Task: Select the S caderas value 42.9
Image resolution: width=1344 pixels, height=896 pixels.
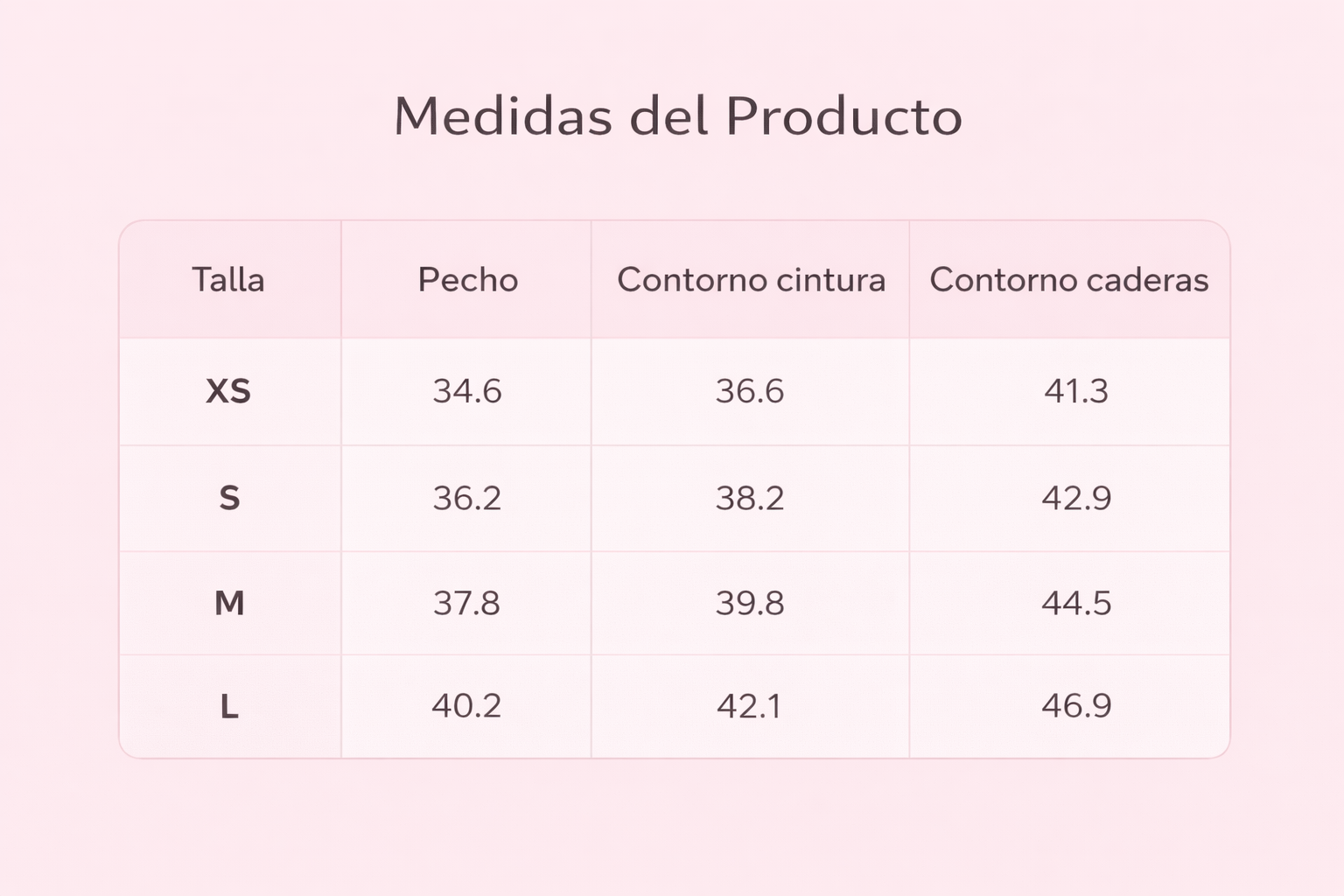Action: tap(1075, 498)
